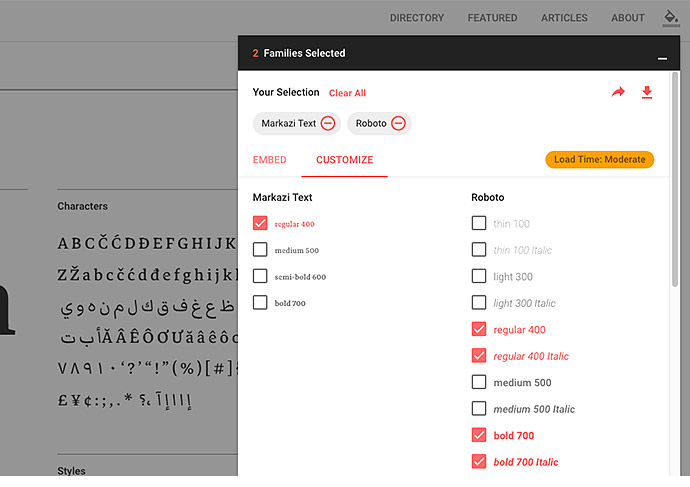Click the Load Time: Moderate badge
Image resolution: width=690 pixels, height=487 pixels.
click(x=599, y=159)
